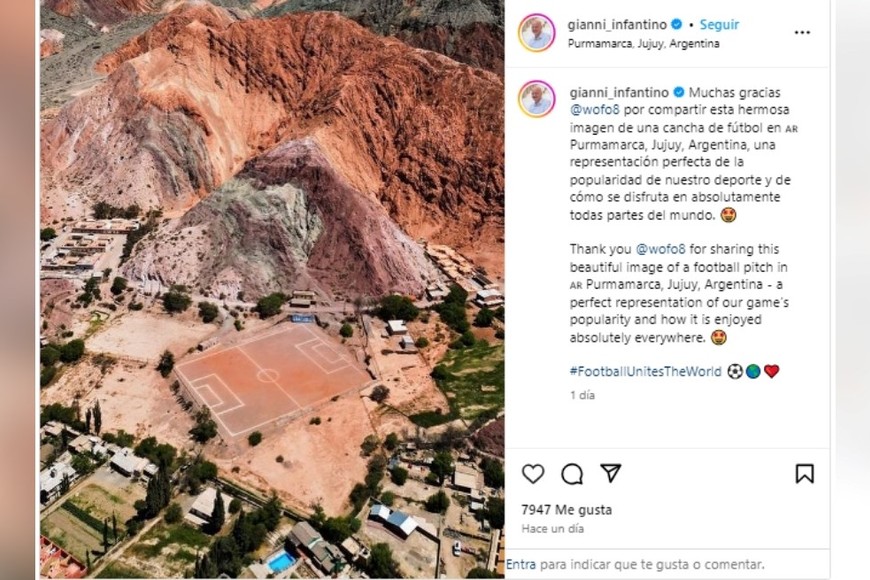
Task: Open comments with the speech bubble icon
Action: point(571,474)
